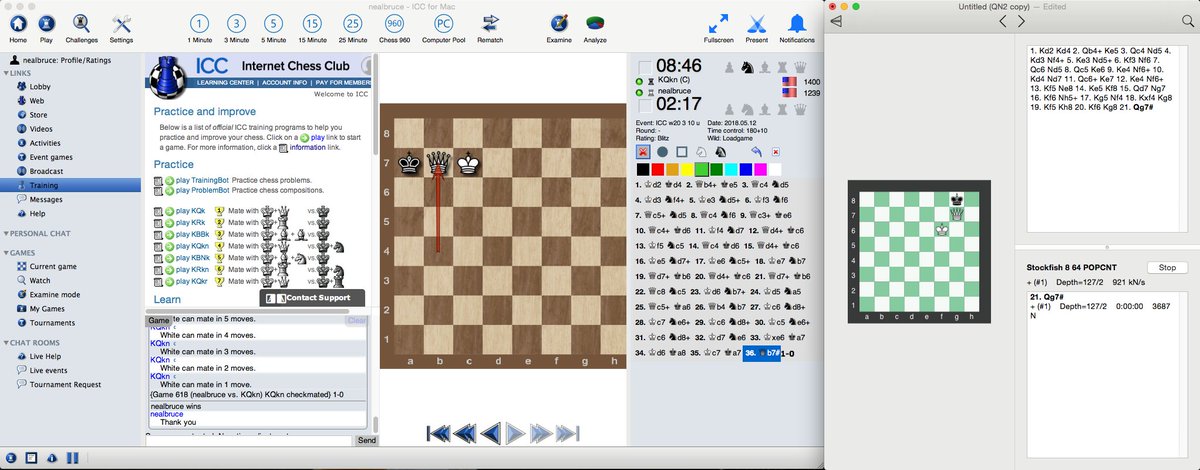This screenshot has height=470, width=1200.
Task: Collapse the PERSONAL CHAT section
Action: pyautogui.click(x=5, y=233)
